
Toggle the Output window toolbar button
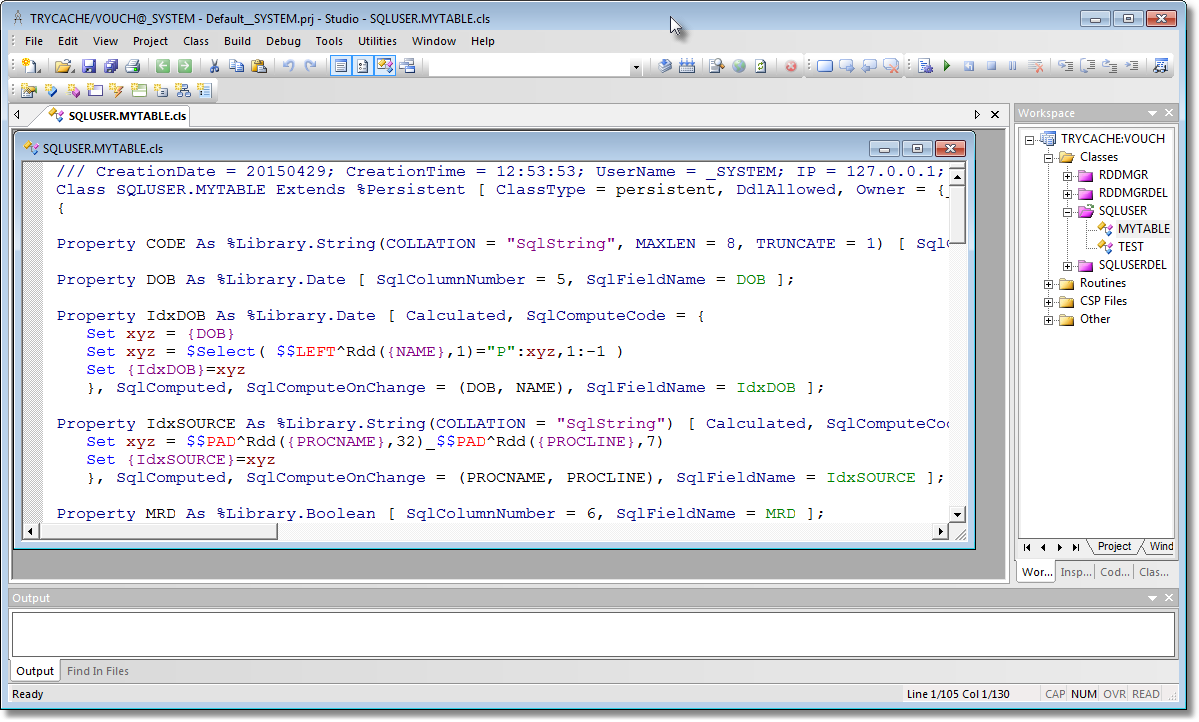pos(341,67)
